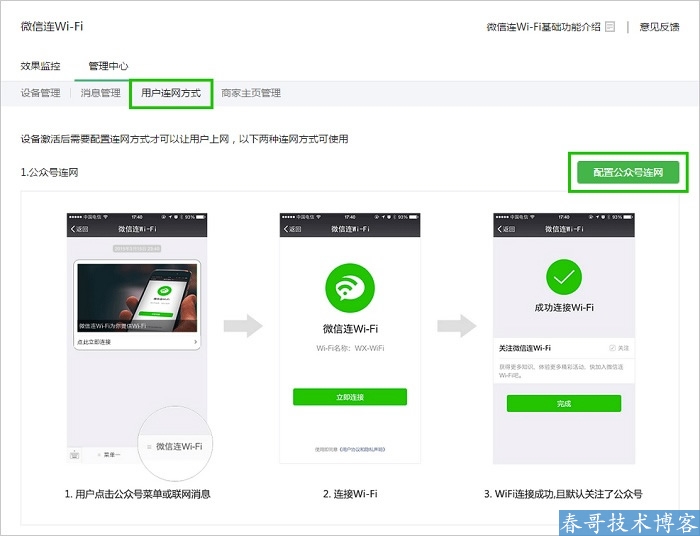The height and width of the screenshot is (536, 700).
Task: Select the 用户连网方式 sub-tab
Action: tap(171, 93)
